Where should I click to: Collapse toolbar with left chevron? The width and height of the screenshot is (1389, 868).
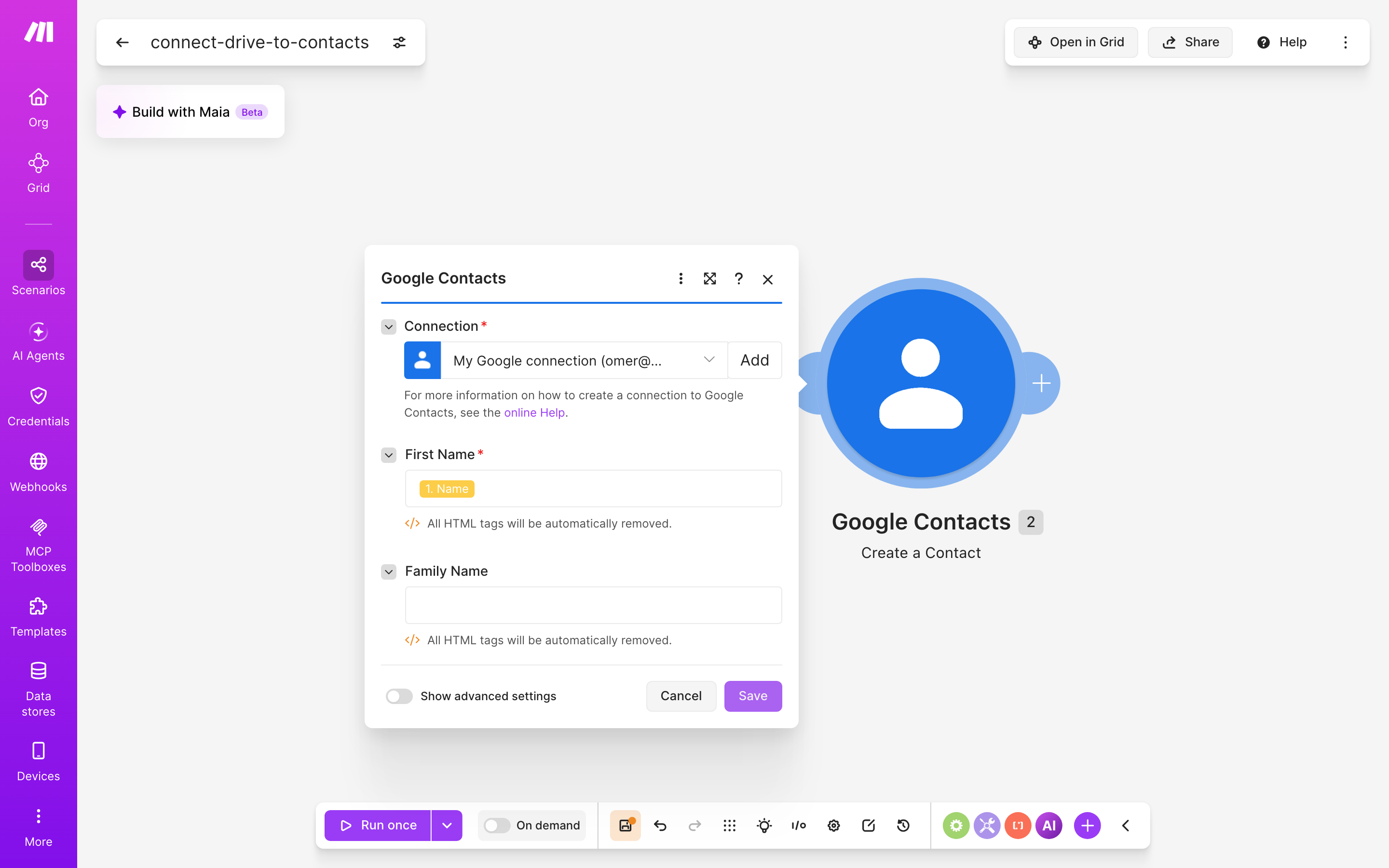click(1126, 826)
